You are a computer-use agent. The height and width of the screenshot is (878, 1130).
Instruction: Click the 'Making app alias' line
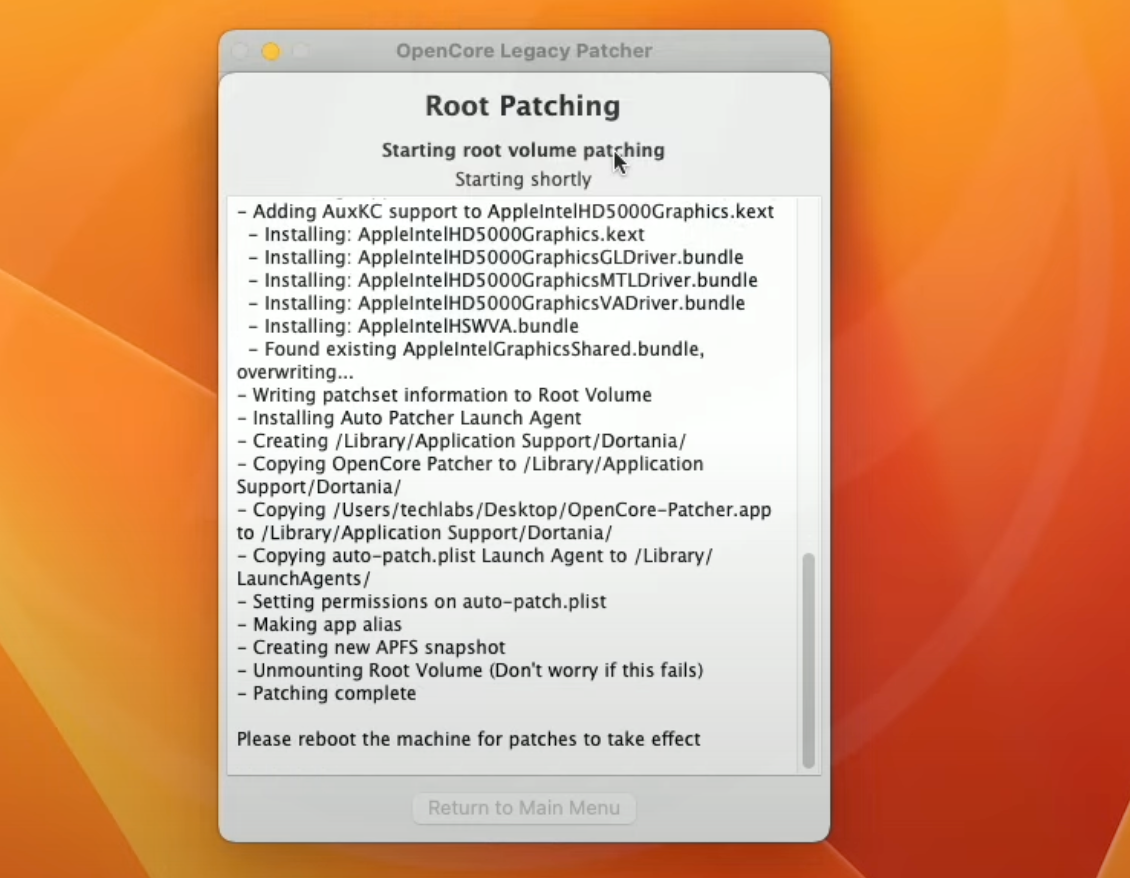click(x=319, y=624)
